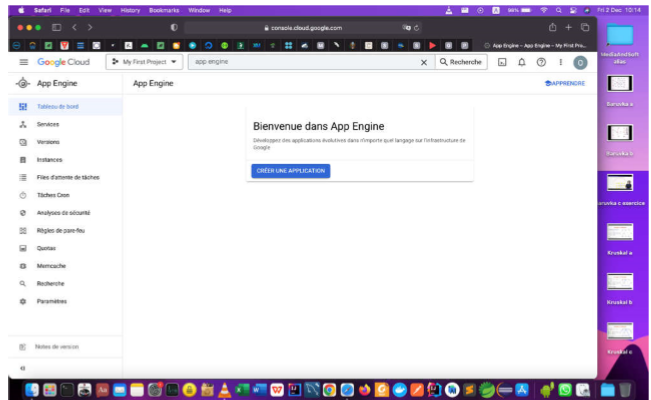This screenshot has width=651, height=400.
Task: Open the Google Cloud navigation hamburger menu
Action: tap(24, 62)
